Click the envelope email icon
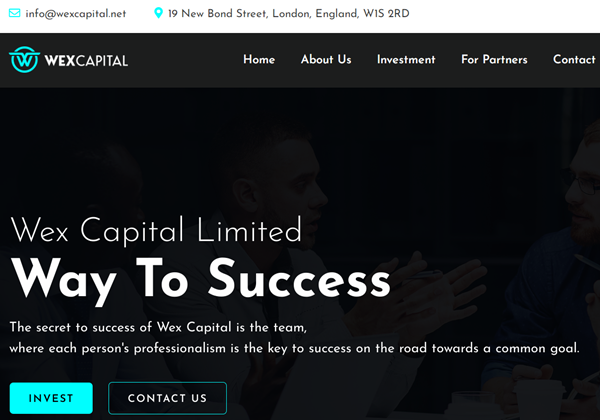This screenshot has height=420, width=600. click(15, 13)
